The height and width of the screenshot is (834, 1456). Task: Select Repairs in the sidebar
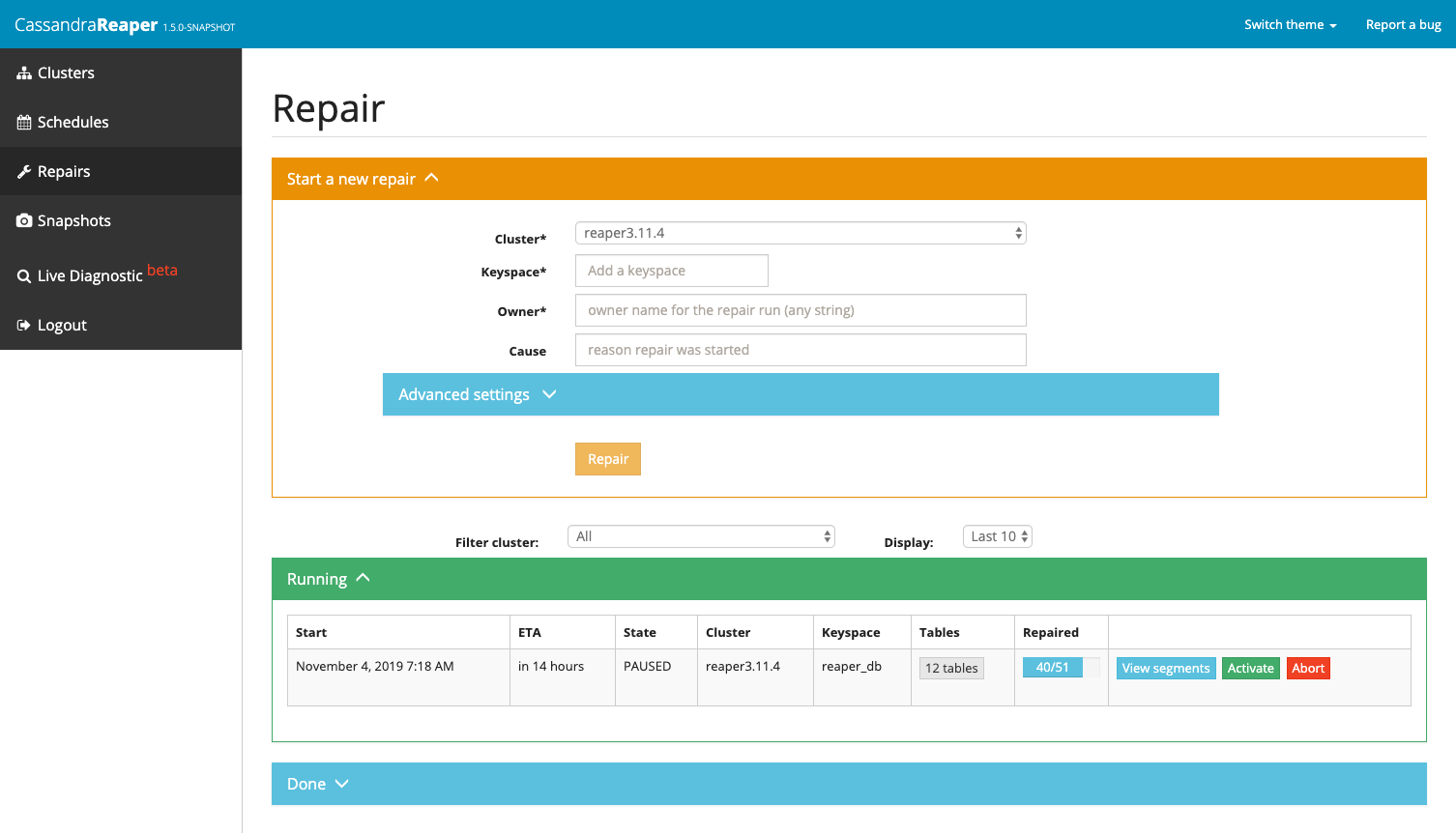[121, 172]
